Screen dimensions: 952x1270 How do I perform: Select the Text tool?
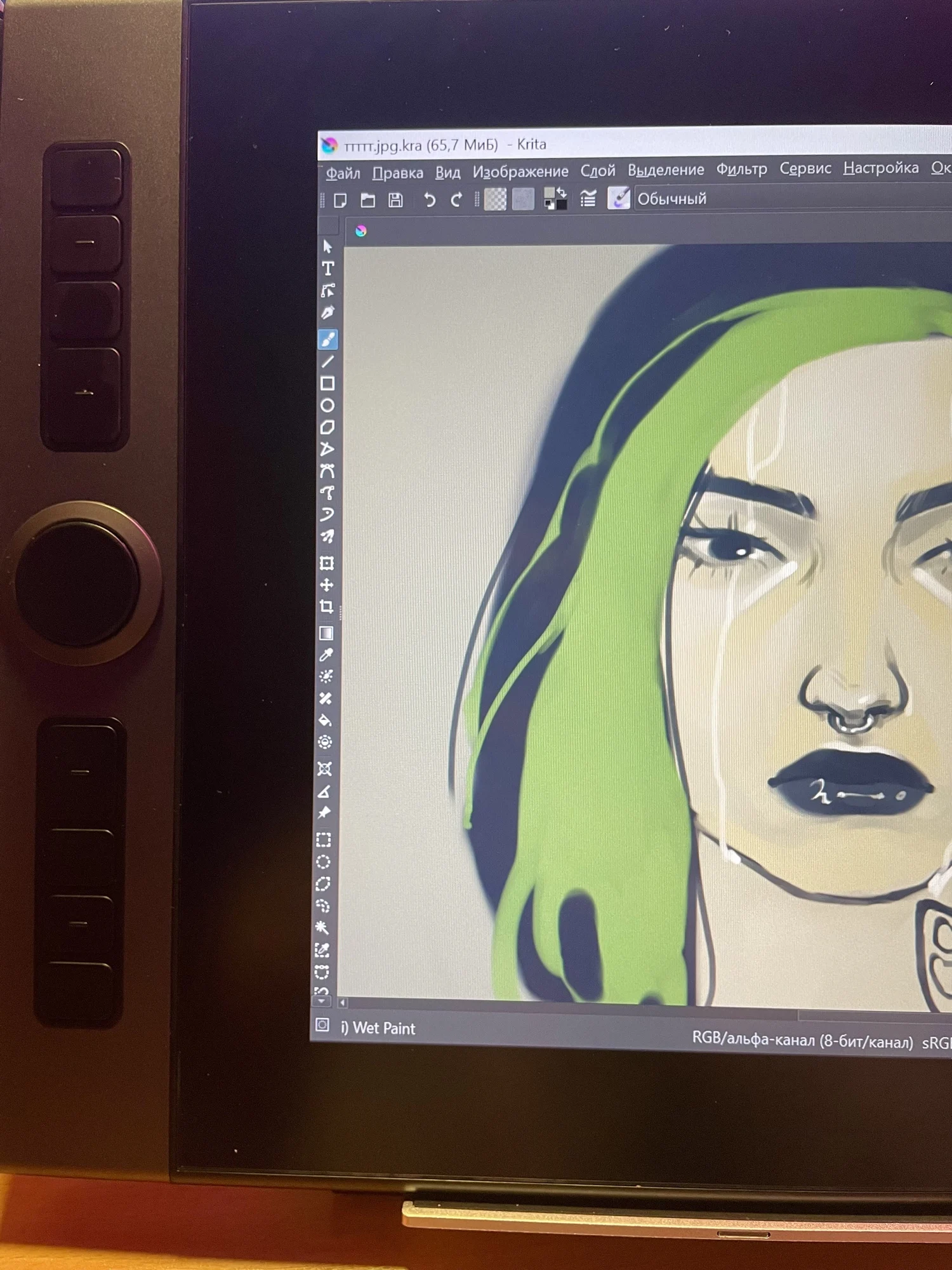coord(327,269)
